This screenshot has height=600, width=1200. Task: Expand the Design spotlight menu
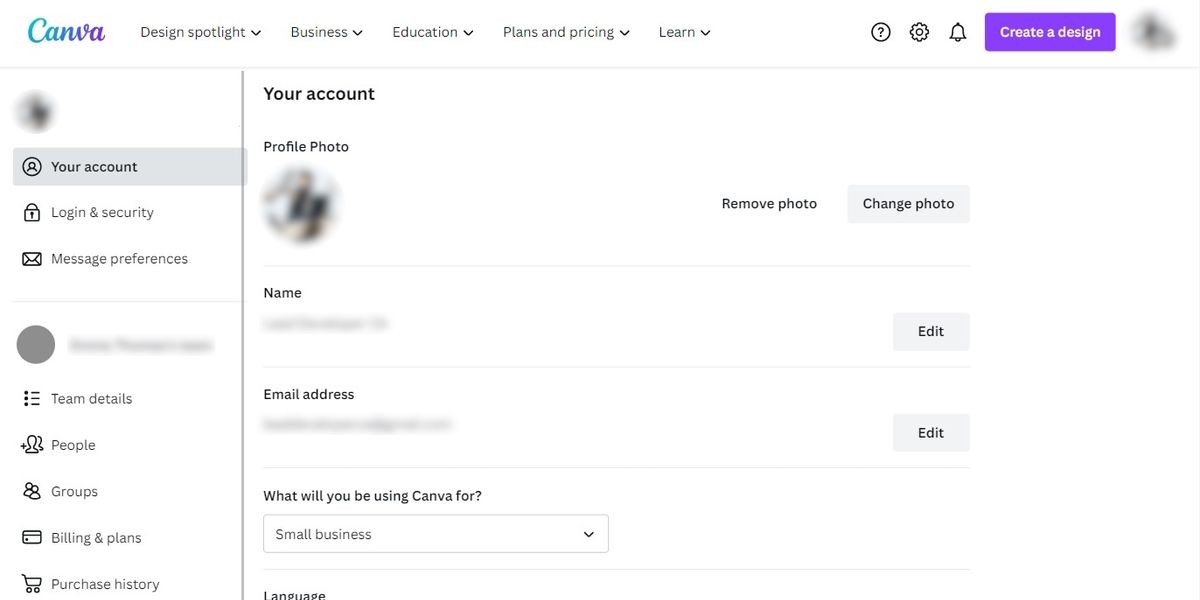pyautogui.click(x=201, y=32)
